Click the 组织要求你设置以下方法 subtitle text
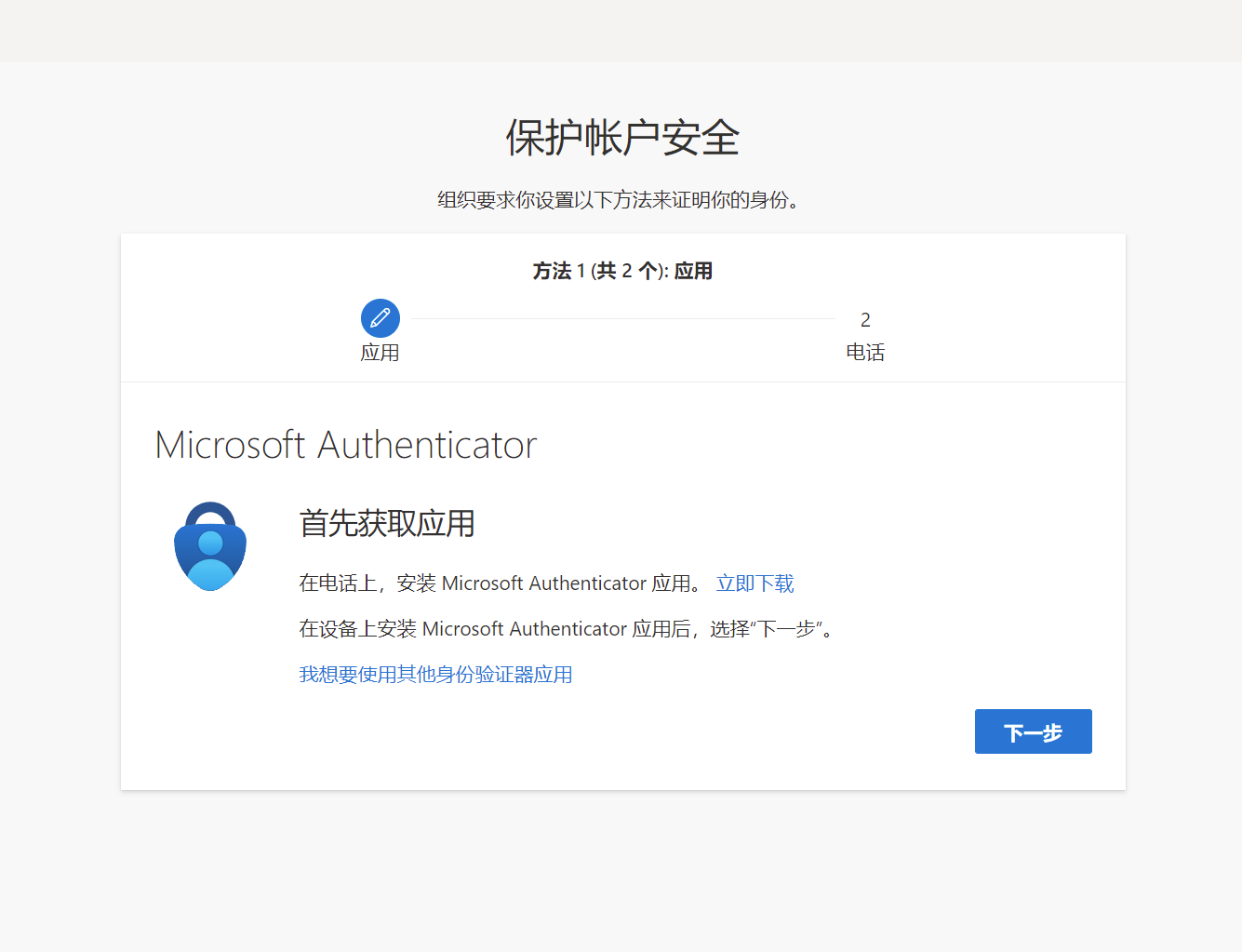 (x=619, y=200)
